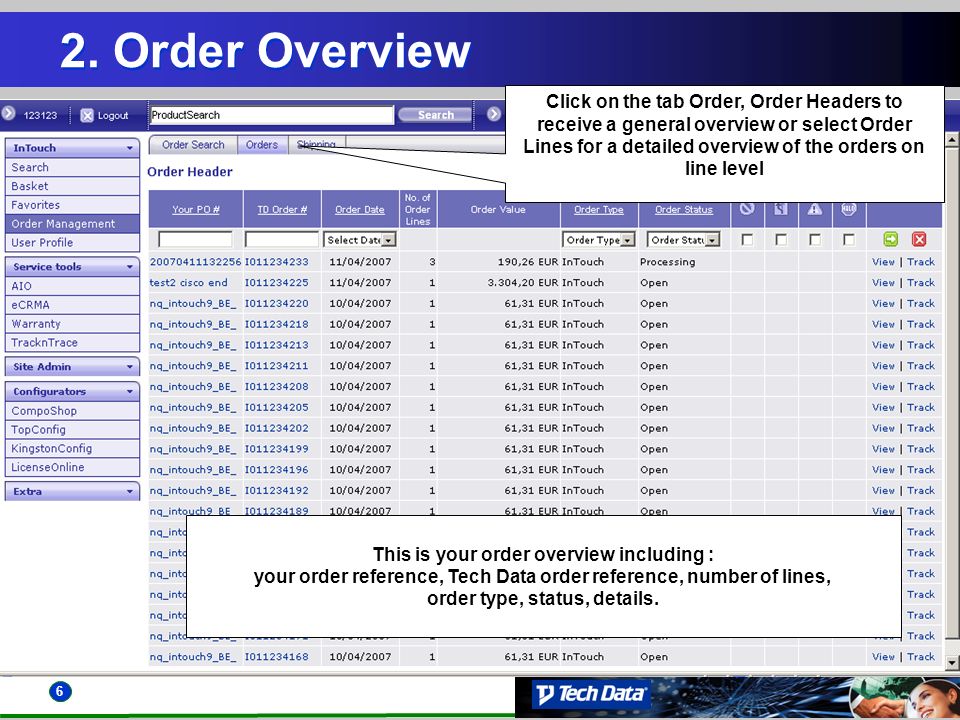Screen dimensions: 960x720
Task: Tick checkbox under the prohibited-circle icon
Action: [747, 239]
